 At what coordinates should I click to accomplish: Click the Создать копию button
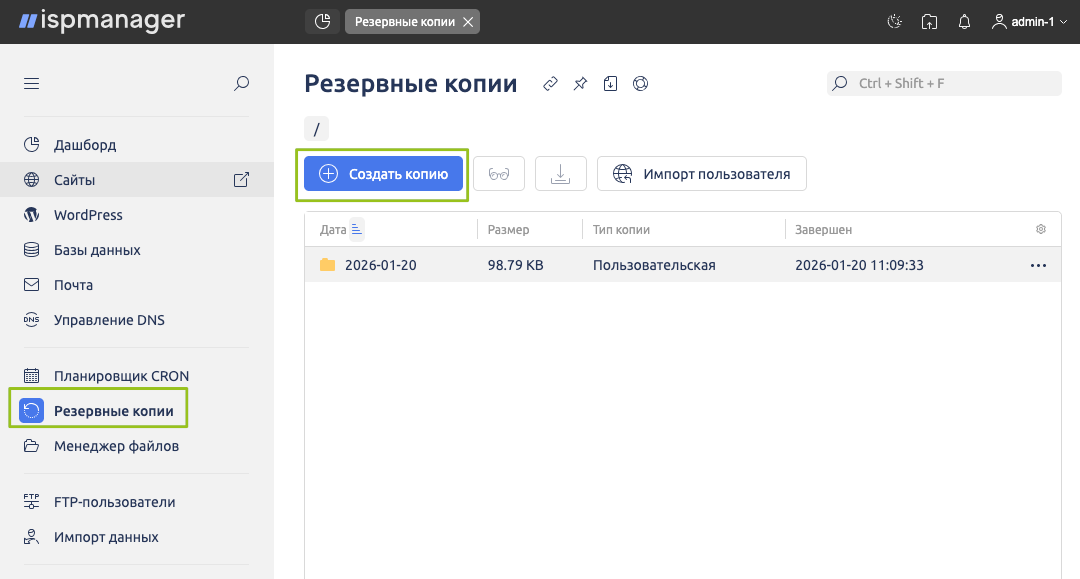(384, 174)
